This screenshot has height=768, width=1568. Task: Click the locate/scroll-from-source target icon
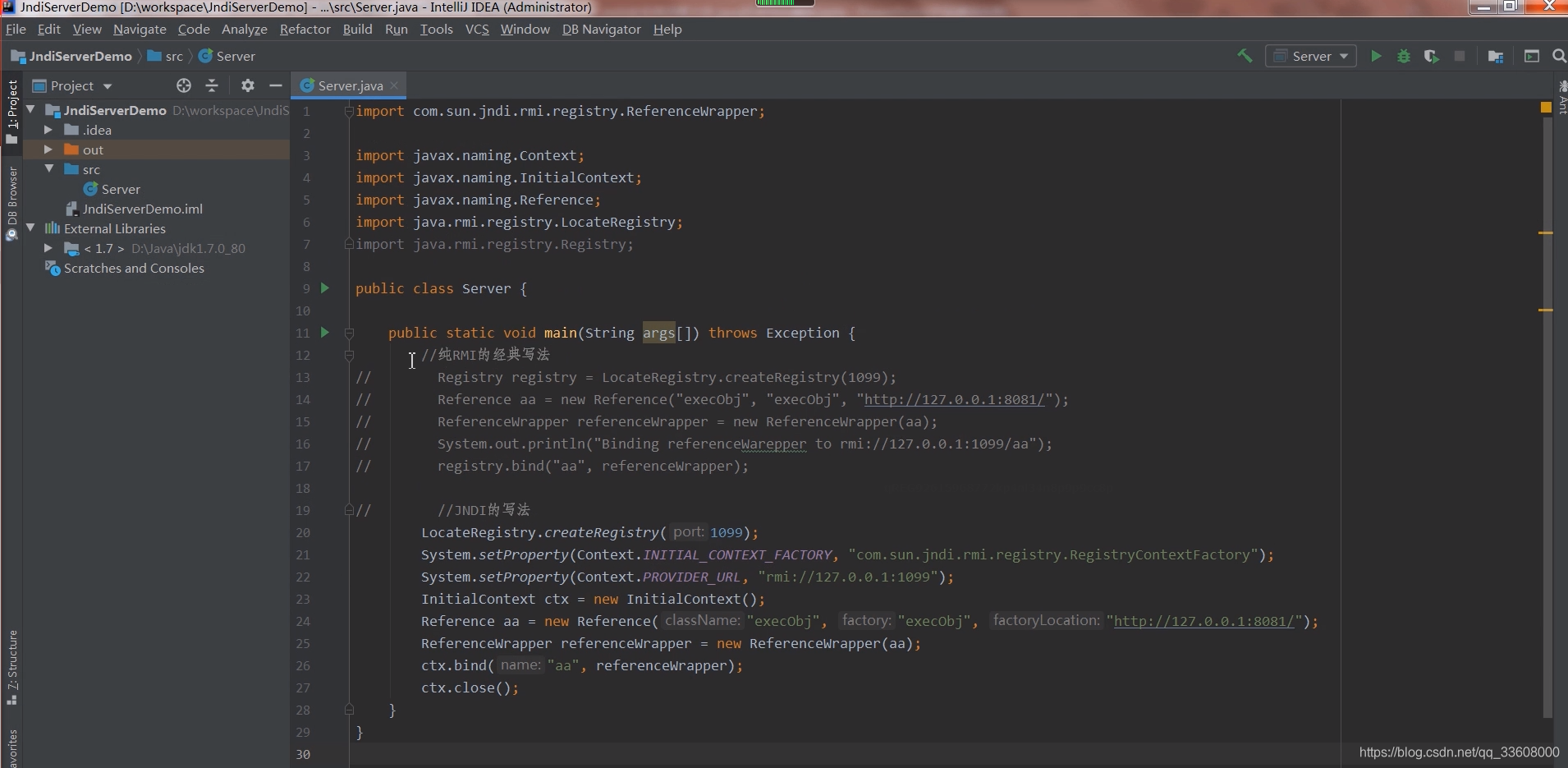[184, 85]
